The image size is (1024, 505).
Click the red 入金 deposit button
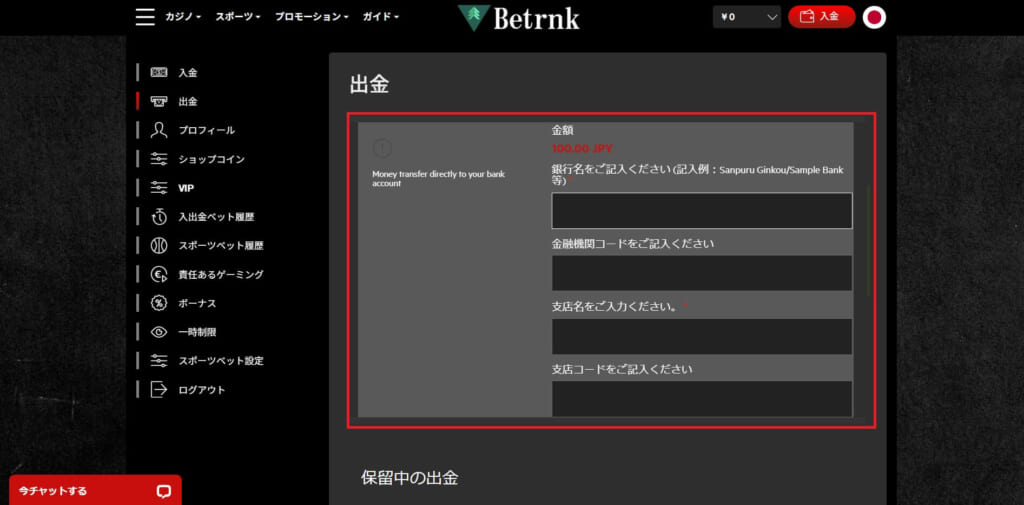pyautogui.click(x=821, y=17)
